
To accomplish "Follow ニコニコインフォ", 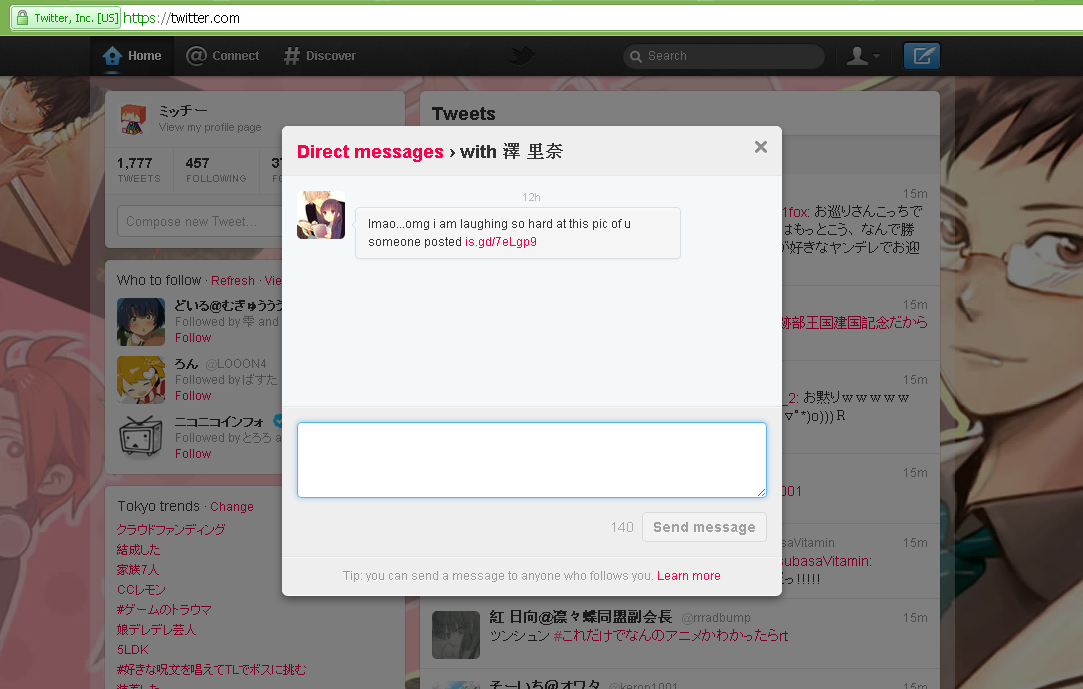I will coord(193,454).
